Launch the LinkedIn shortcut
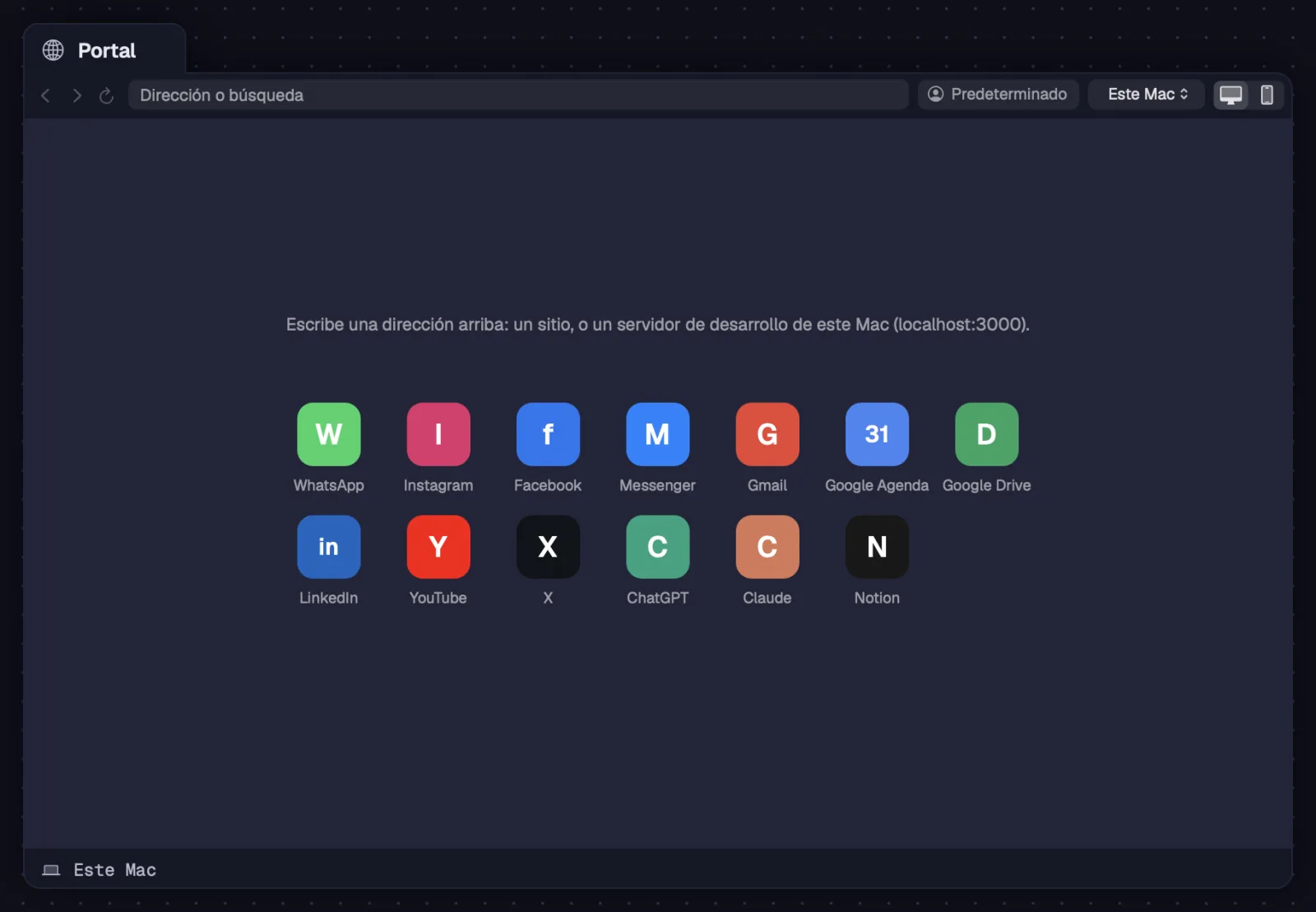The height and width of the screenshot is (912, 1316). coord(328,547)
